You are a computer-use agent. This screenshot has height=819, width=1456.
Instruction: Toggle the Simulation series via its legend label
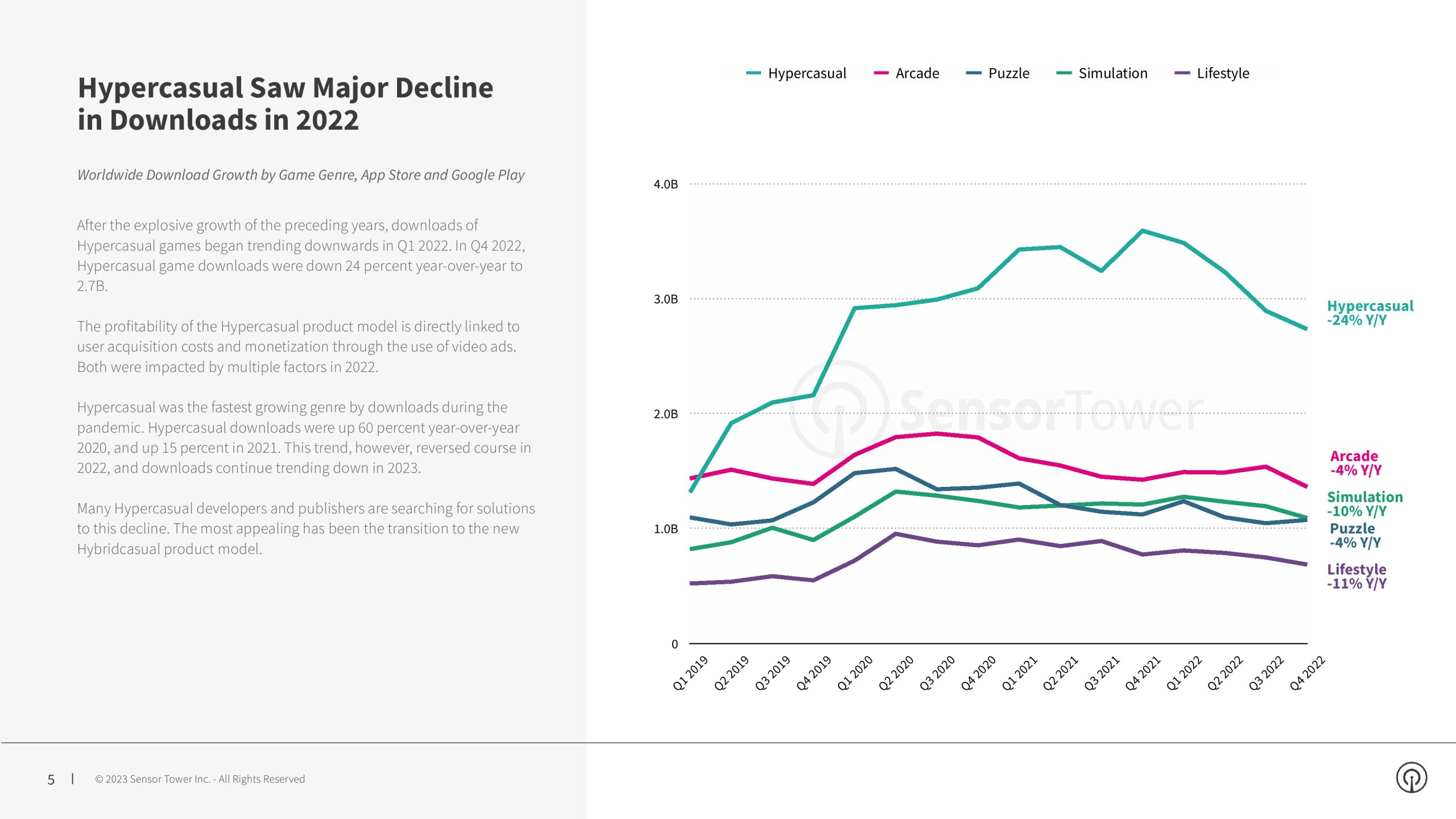click(x=1112, y=73)
